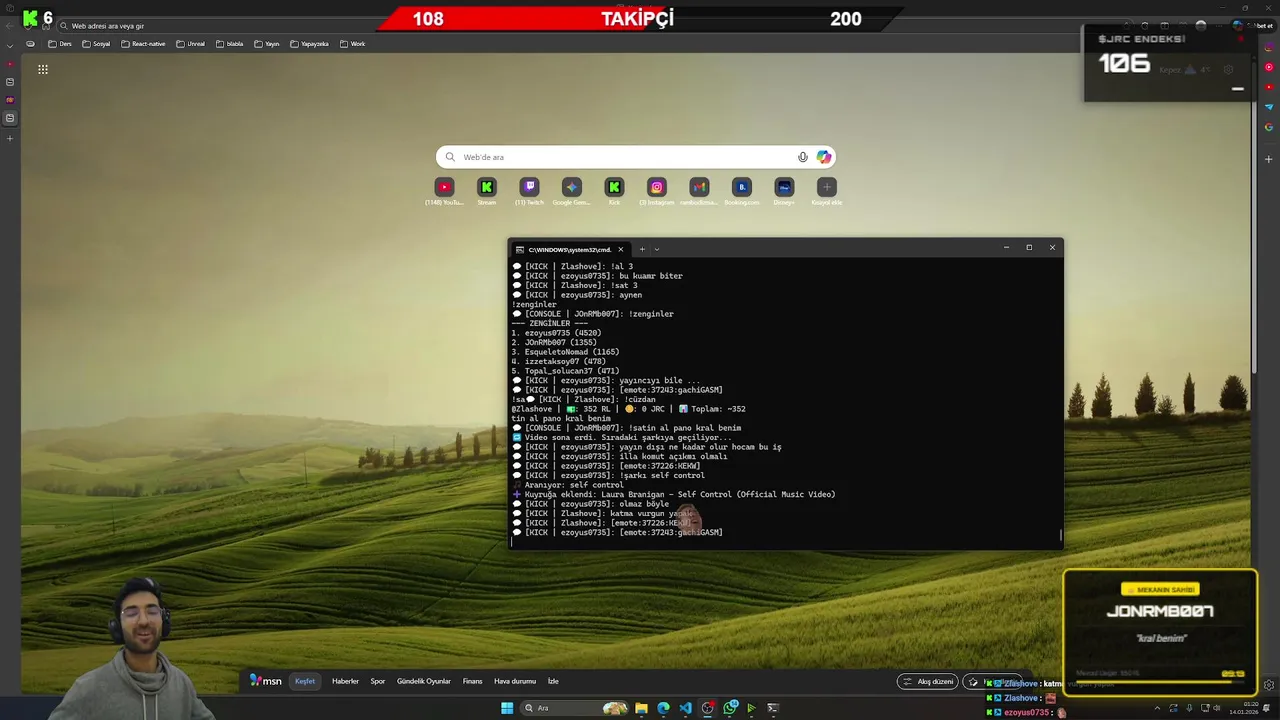
Task: Open the cmd tab dropdown arrow
Action: coord(656,249)
